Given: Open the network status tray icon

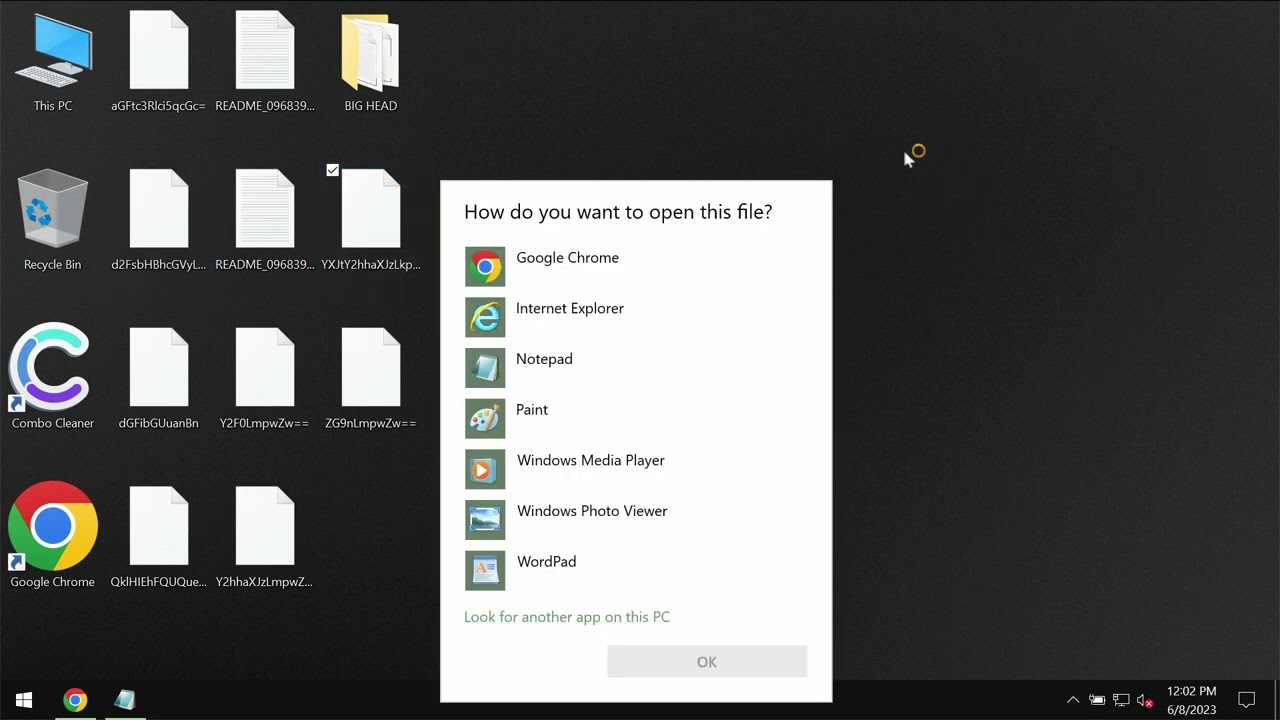Looking at the screenshot, I should [x=1121, y=700].
